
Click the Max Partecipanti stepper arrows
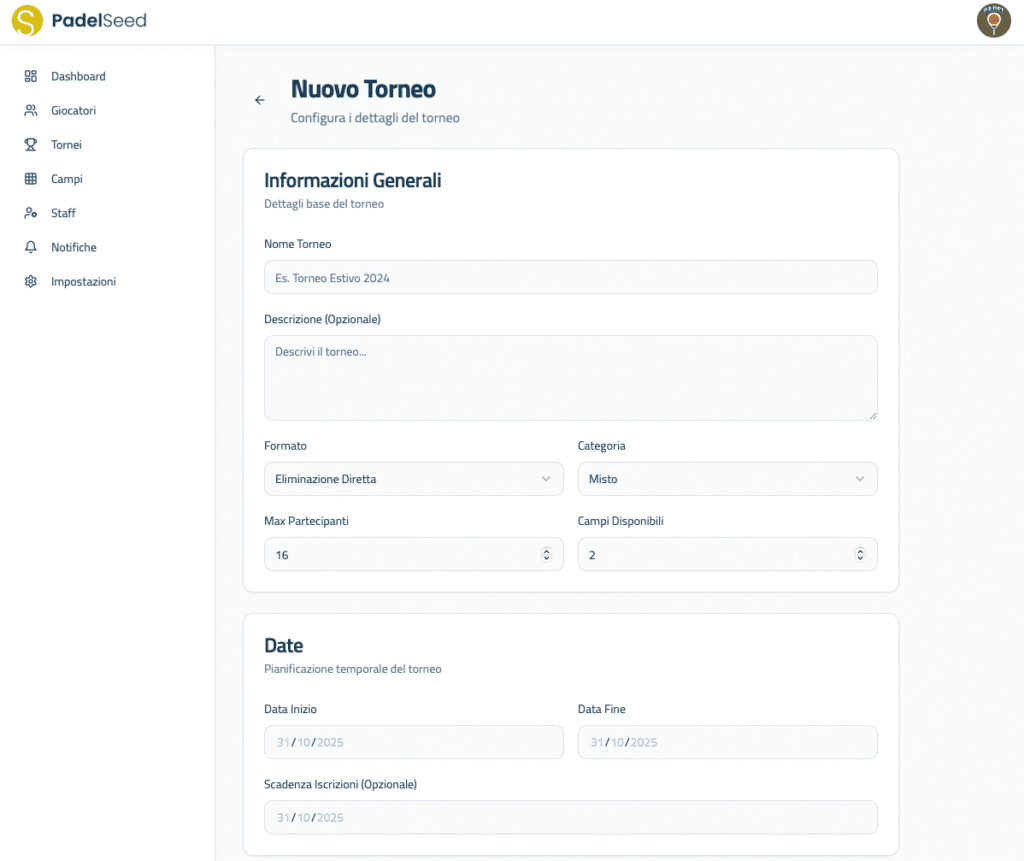[x=546, y=554]
